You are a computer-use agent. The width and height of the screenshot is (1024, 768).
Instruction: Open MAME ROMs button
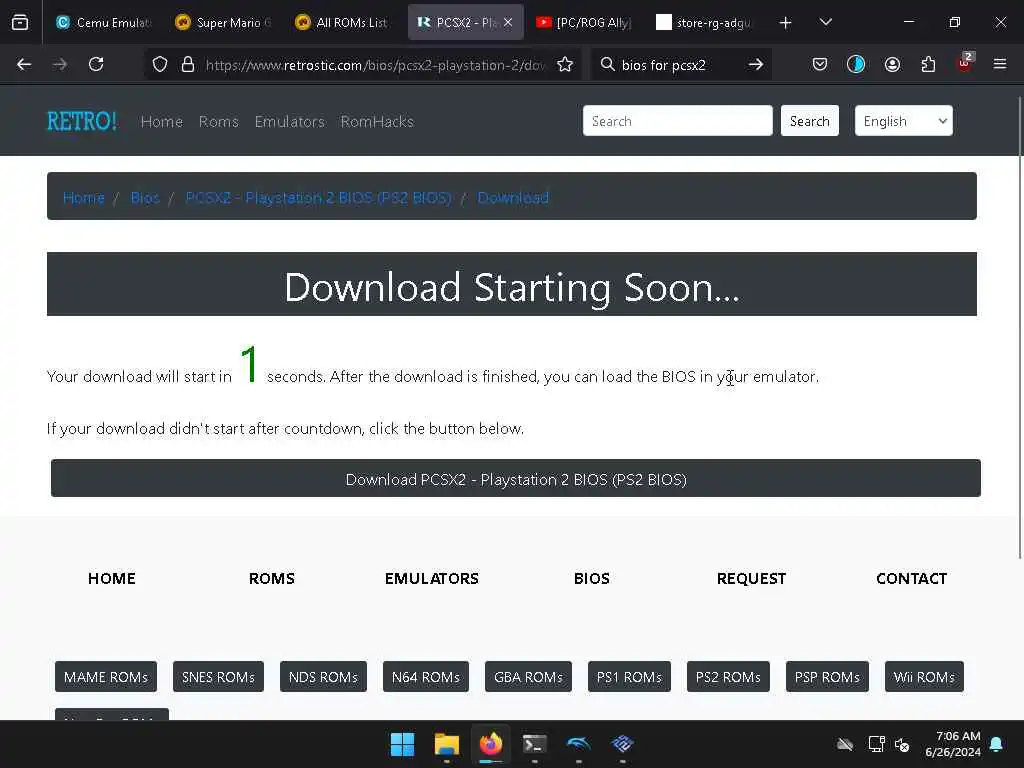(106, 677)
